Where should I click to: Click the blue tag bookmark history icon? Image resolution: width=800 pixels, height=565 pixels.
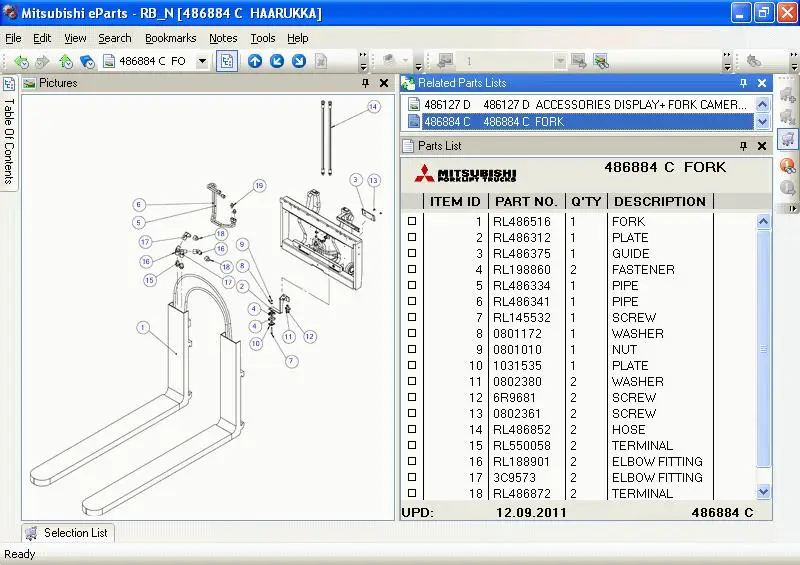87,62
